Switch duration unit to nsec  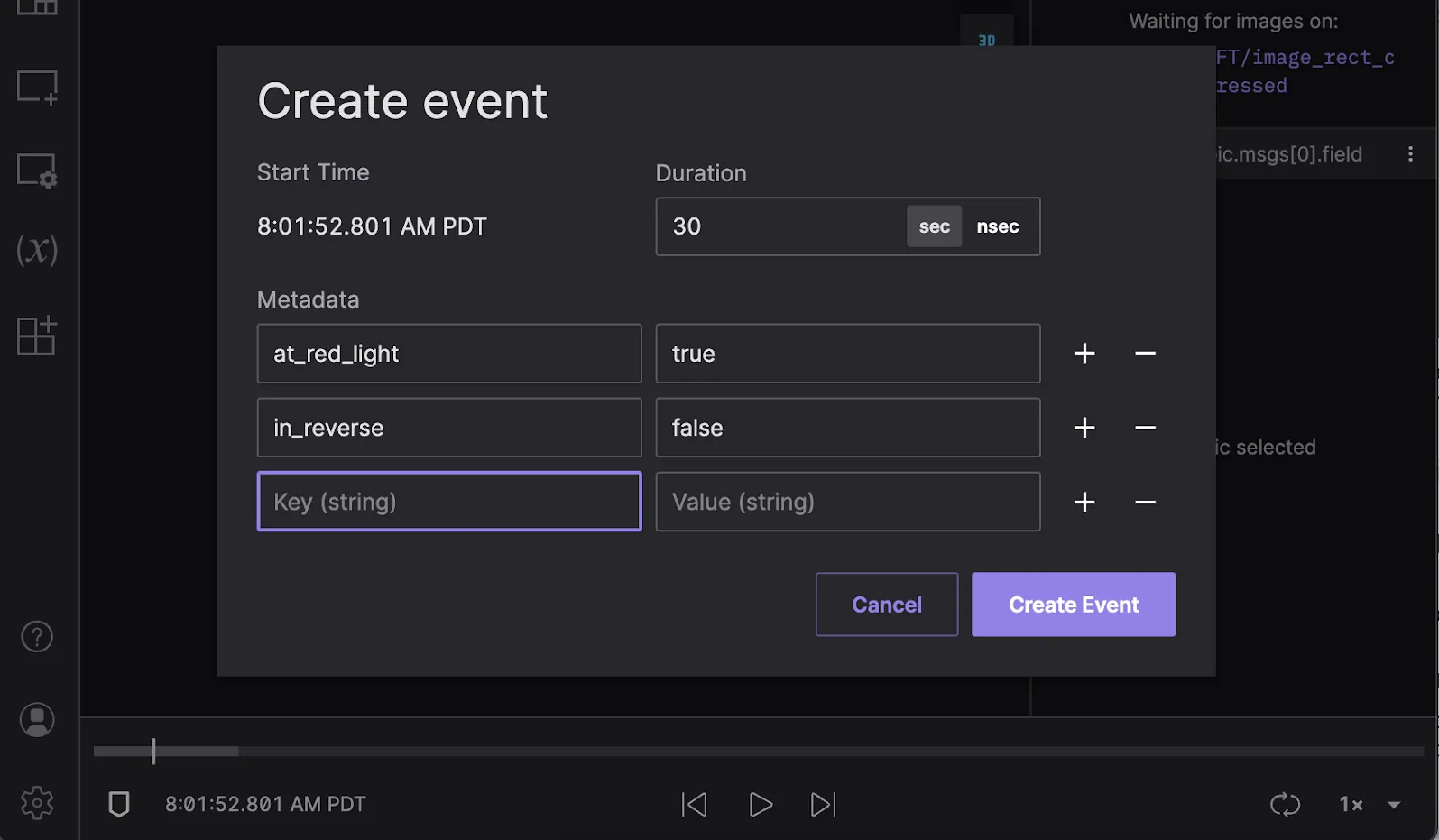pyautogui.click(x=998, y=226)
